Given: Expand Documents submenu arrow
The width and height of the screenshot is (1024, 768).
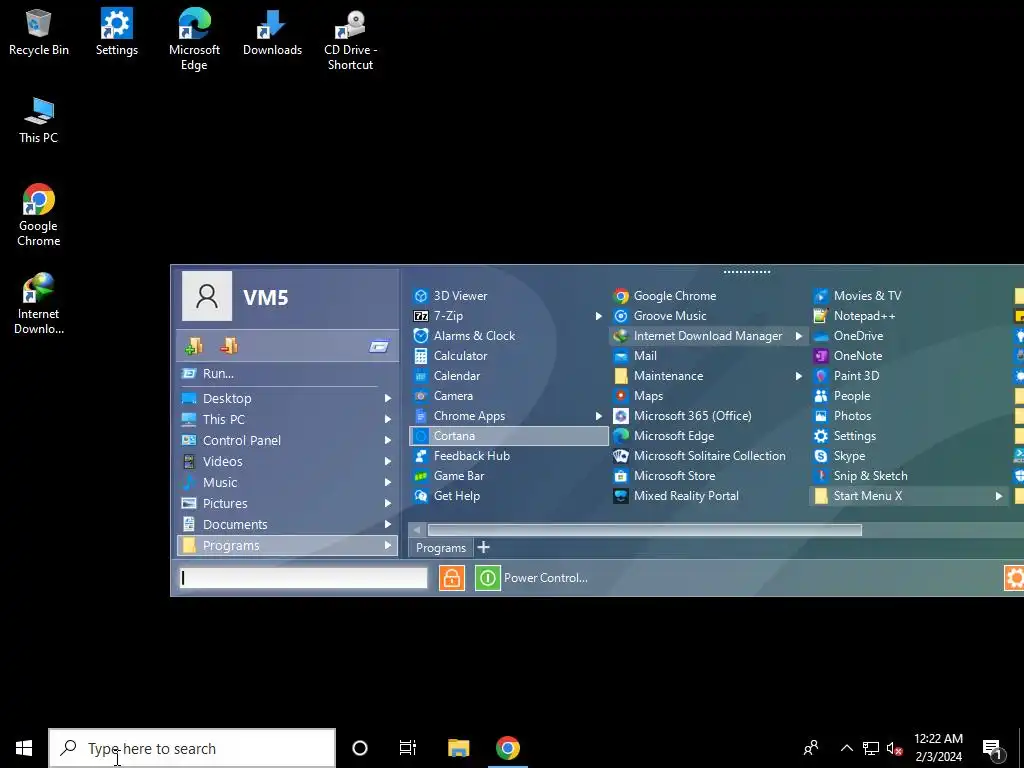Looking at the screenshot, I should pyautogui.click(x=388, y=524).
